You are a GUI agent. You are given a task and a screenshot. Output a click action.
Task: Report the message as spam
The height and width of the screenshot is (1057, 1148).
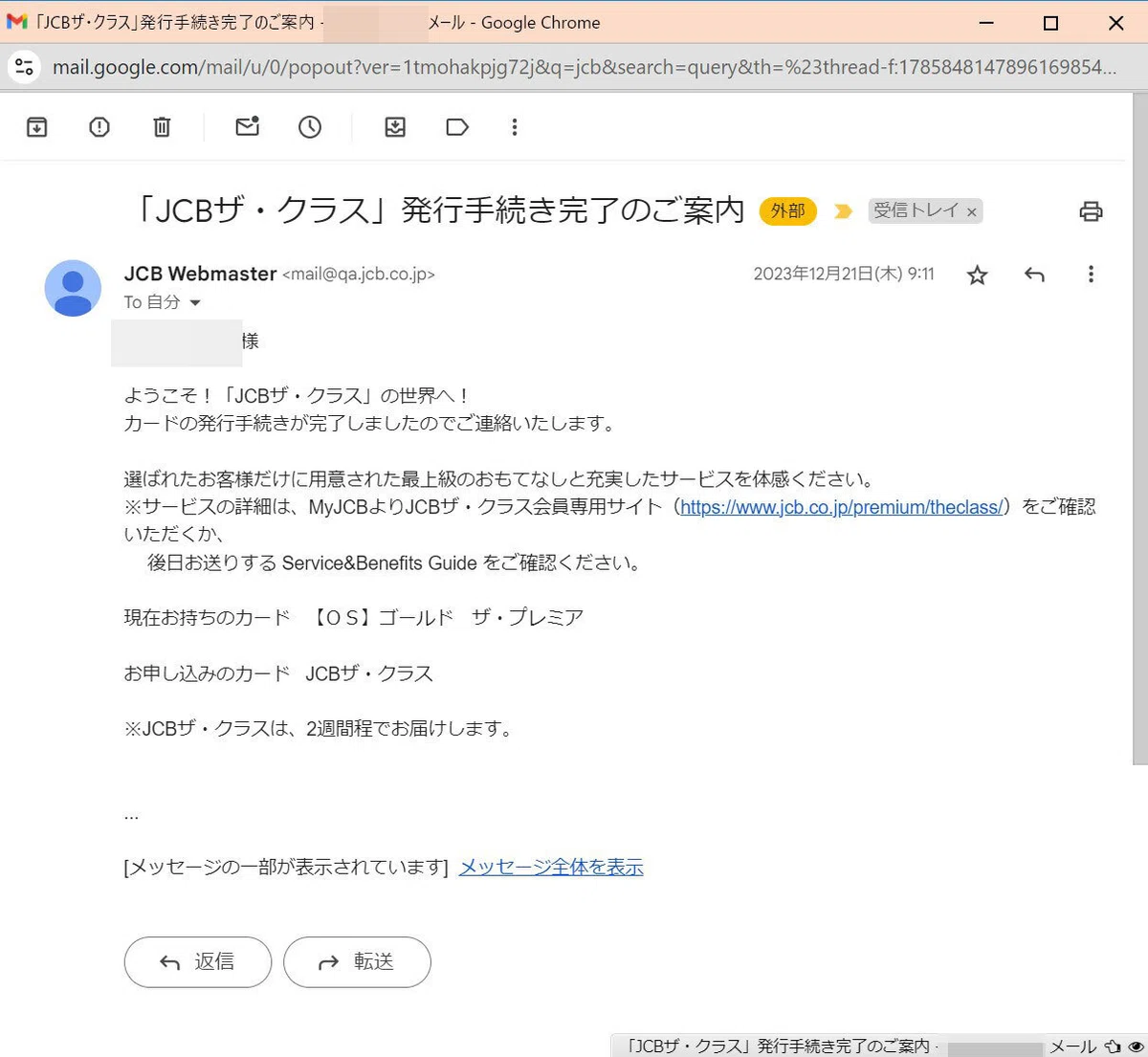tap(99, 126)
